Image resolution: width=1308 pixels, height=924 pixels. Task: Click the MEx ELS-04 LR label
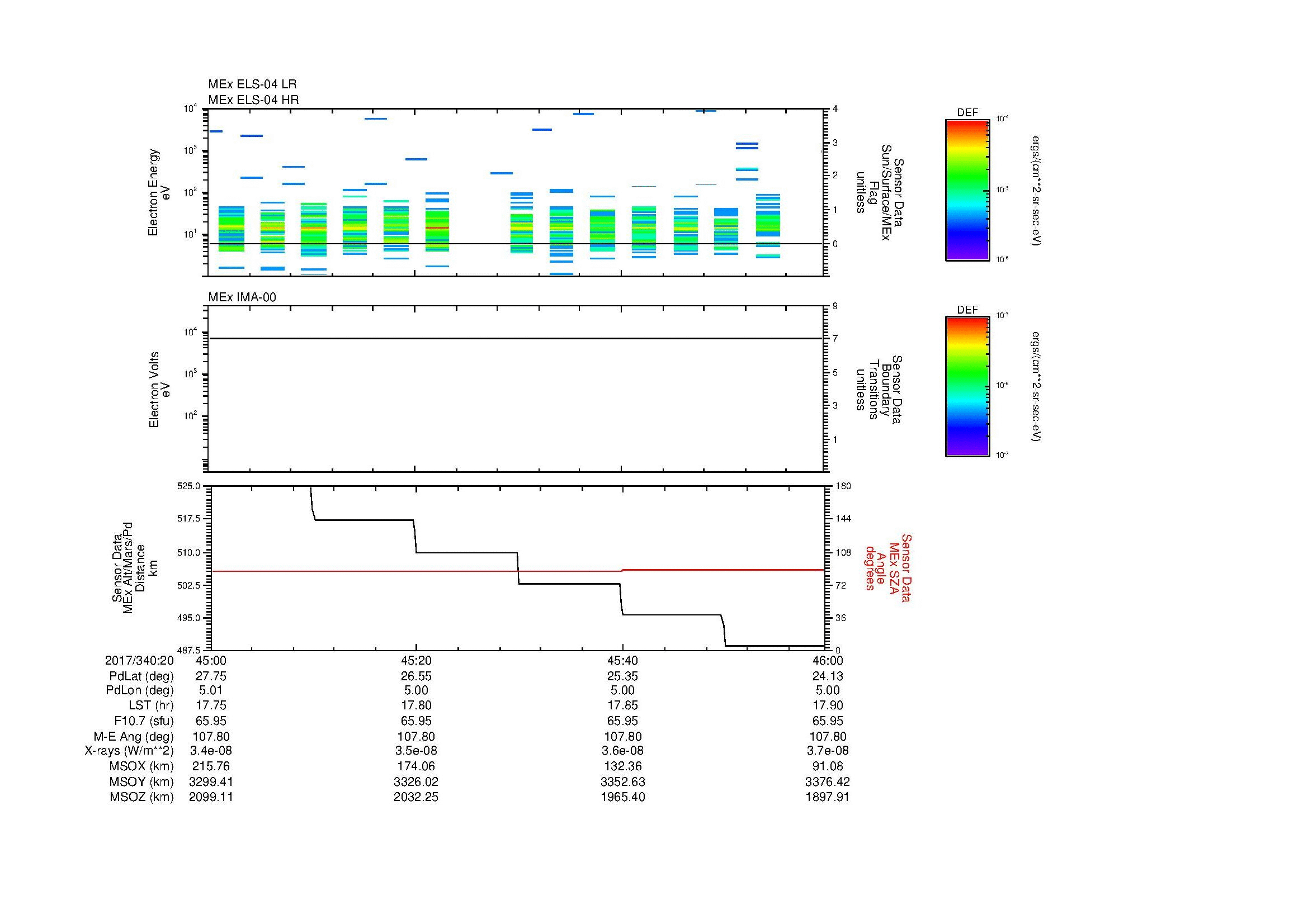coord(252,84)
